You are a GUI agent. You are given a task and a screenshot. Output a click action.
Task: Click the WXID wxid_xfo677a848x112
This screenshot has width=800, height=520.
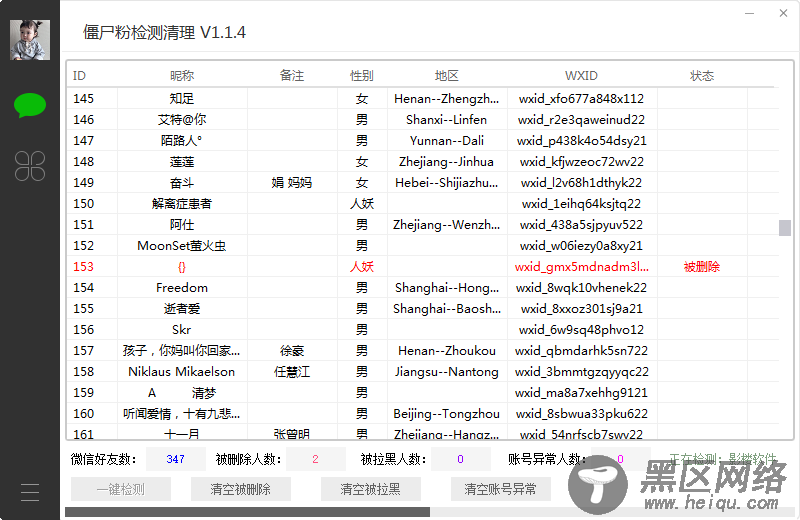point(581,98)
